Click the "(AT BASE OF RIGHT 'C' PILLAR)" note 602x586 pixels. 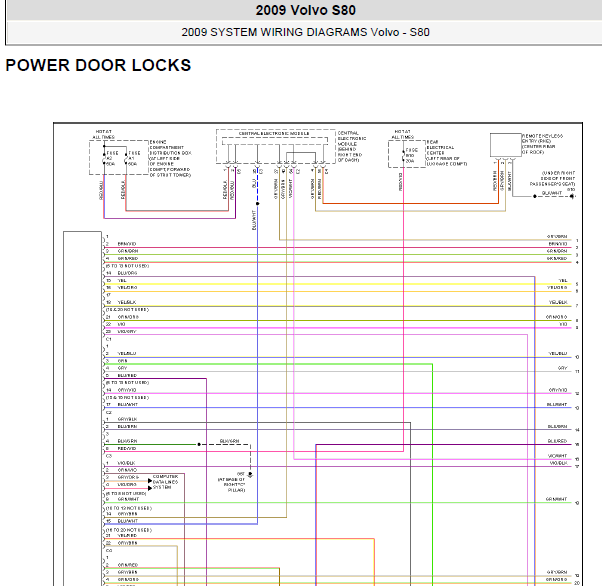(232, 485)
